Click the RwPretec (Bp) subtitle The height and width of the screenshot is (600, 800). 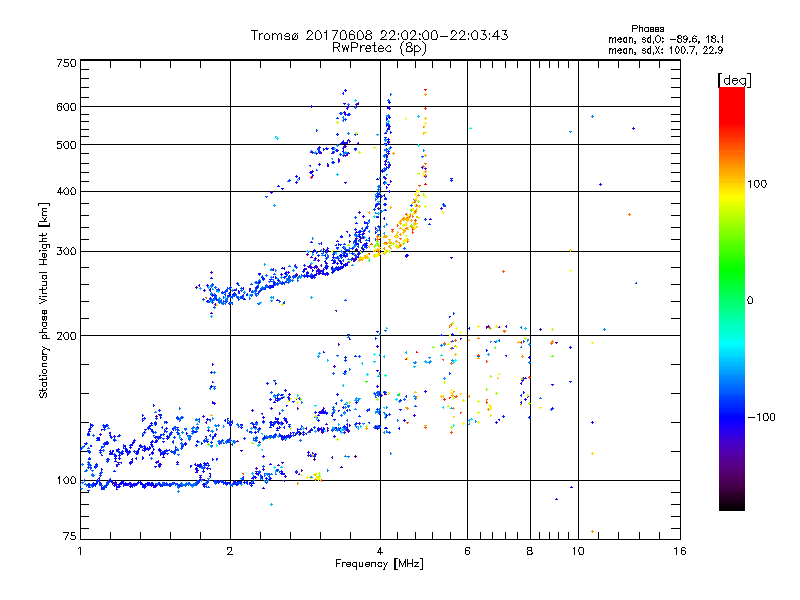tap(379, 47)
